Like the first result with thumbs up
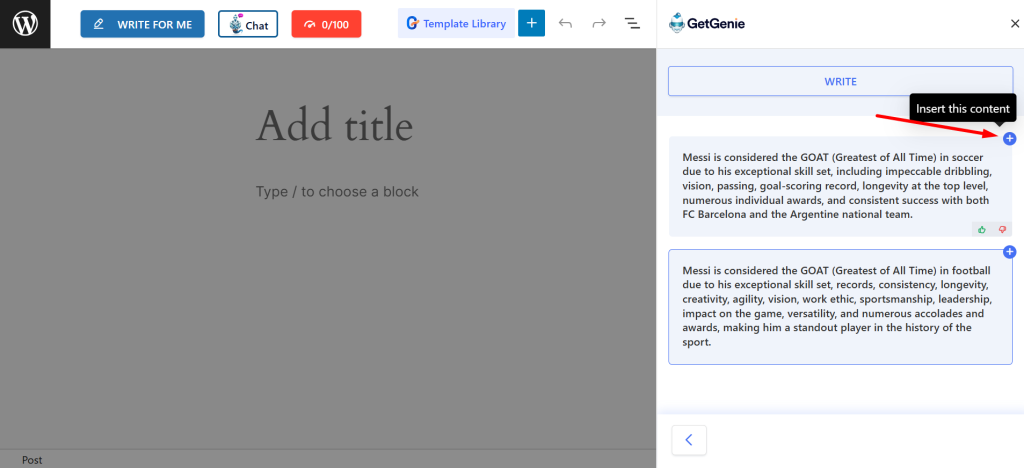The height and width of the screenshot is (468, 1024). [982, 229]
